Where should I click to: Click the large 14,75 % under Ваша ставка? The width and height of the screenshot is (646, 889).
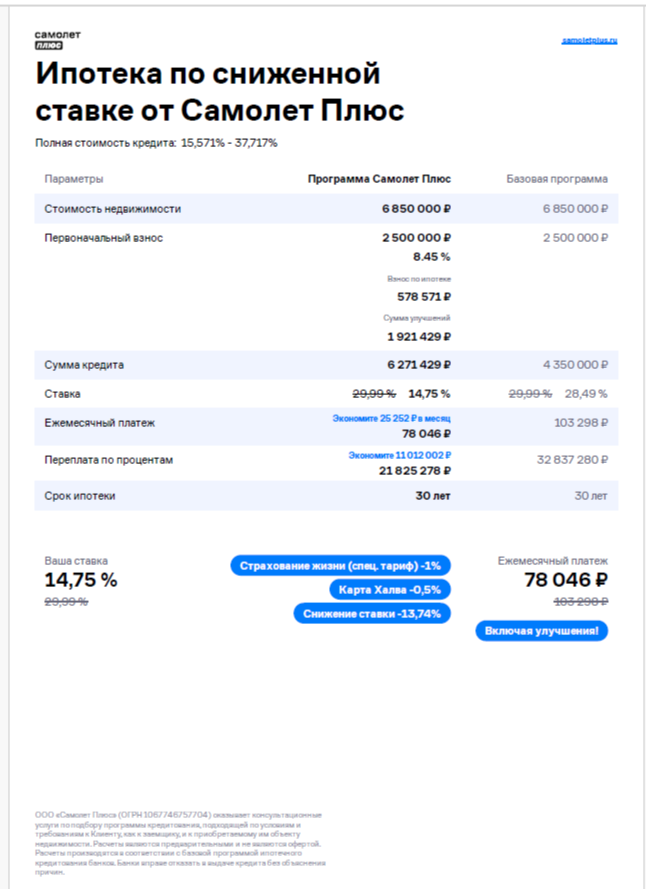click(81, 580)
